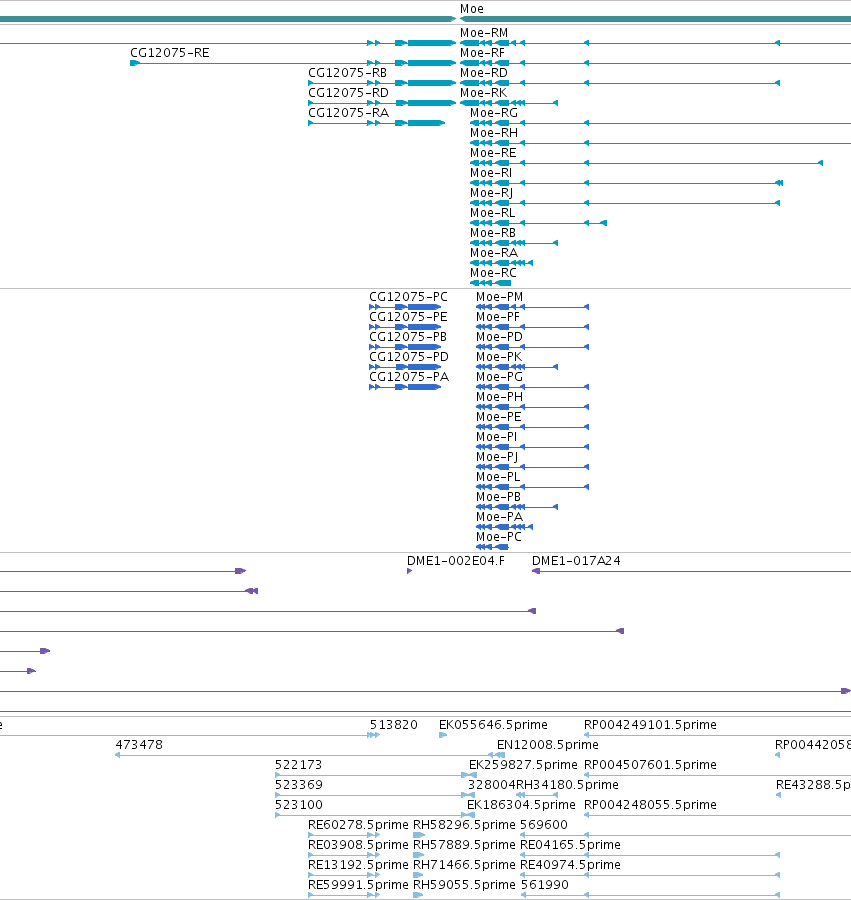851x900 pixels.
Task: Select the Moe-RK transcript label
Action: 483,93
